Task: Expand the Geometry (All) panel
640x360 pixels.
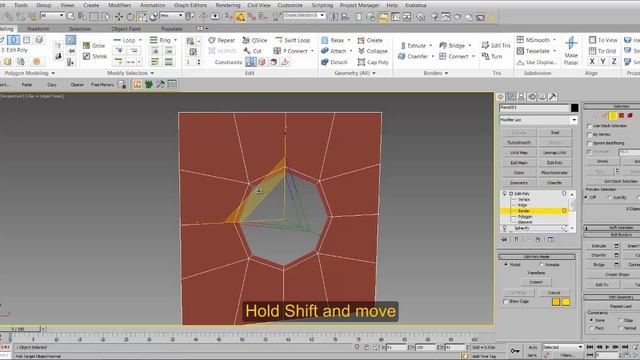Action: (355, 73)
